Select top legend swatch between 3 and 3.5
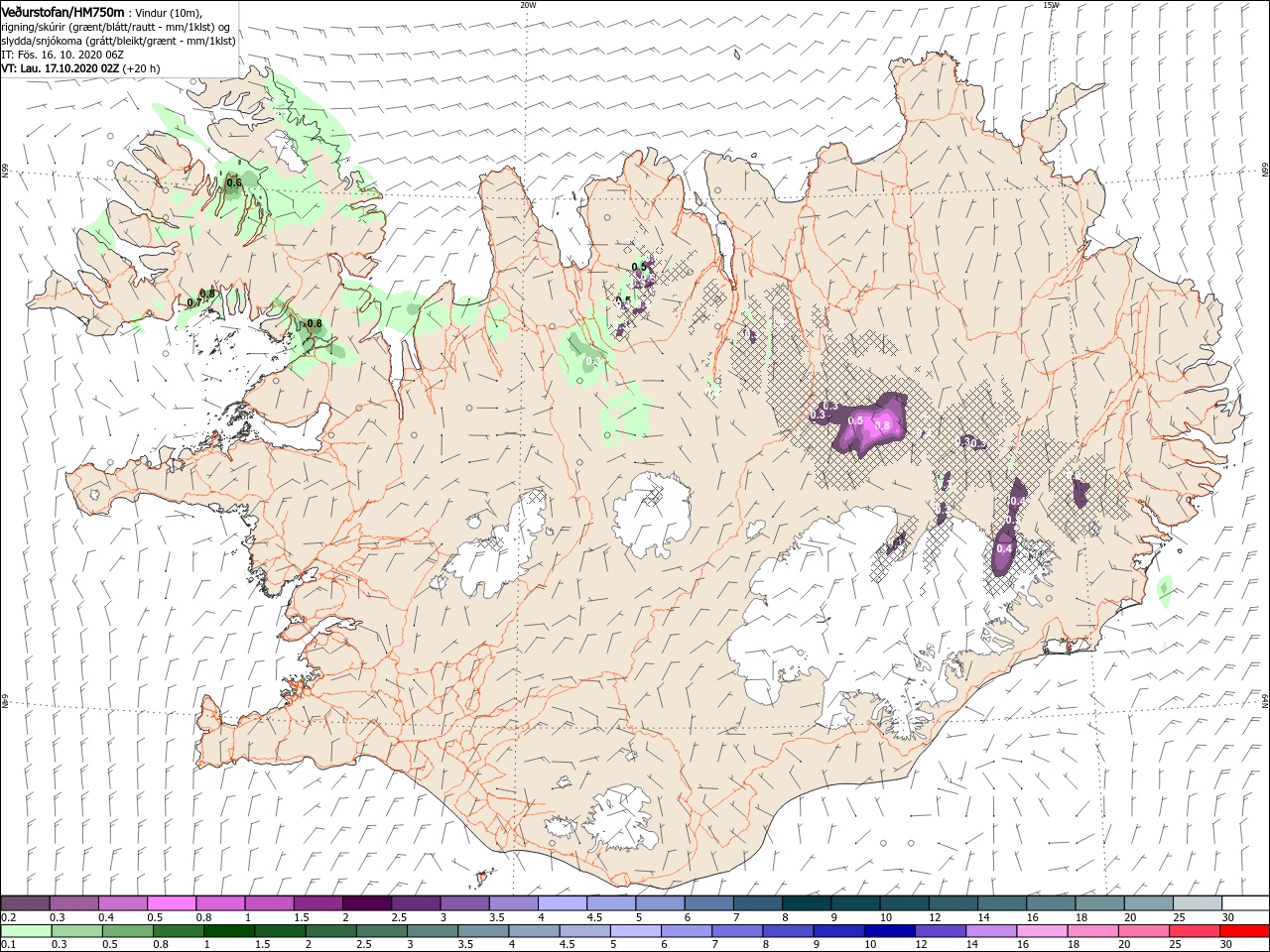 (x=463, y=903)
